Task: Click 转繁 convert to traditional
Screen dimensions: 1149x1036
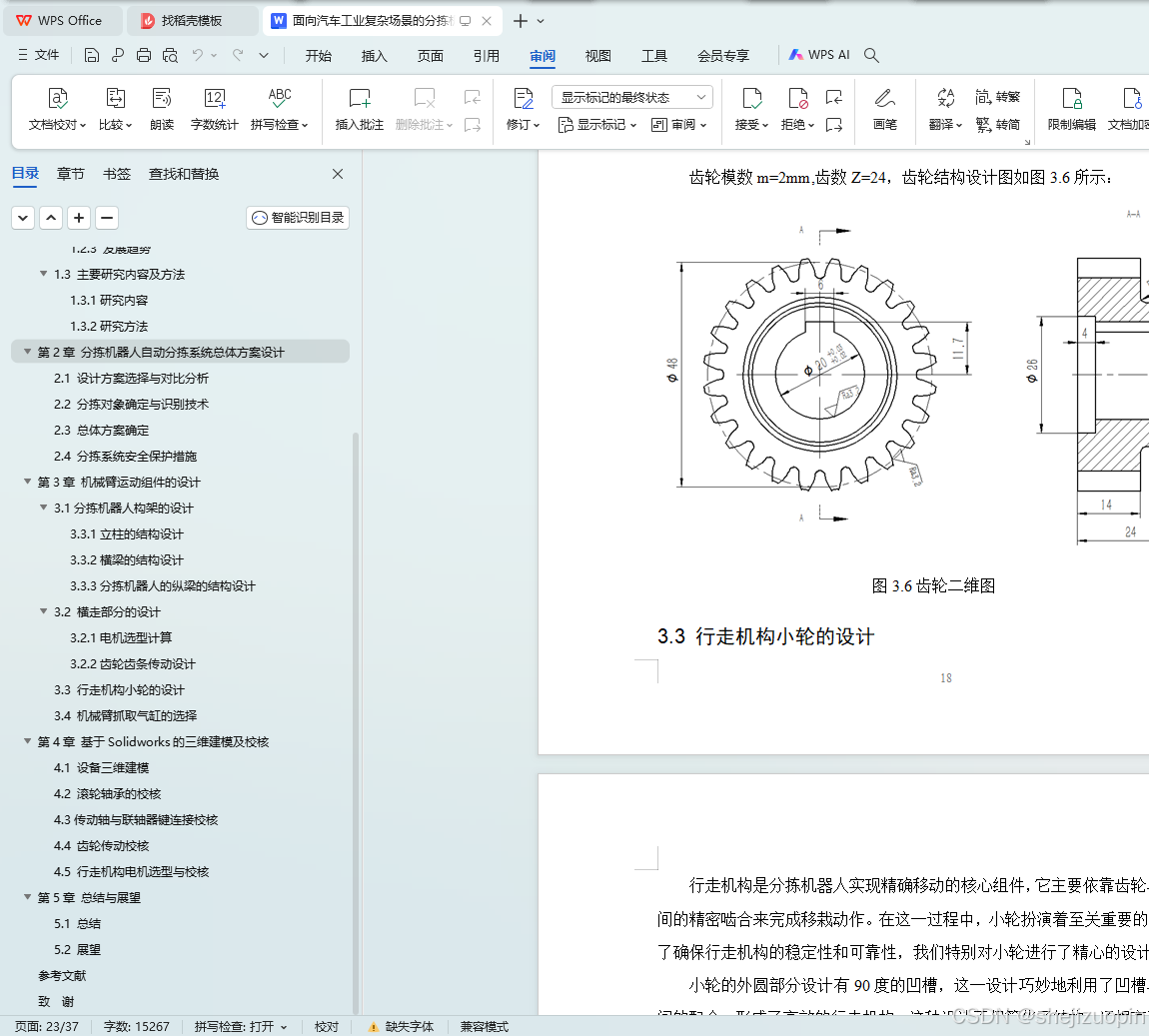Action: coord(997,97)
